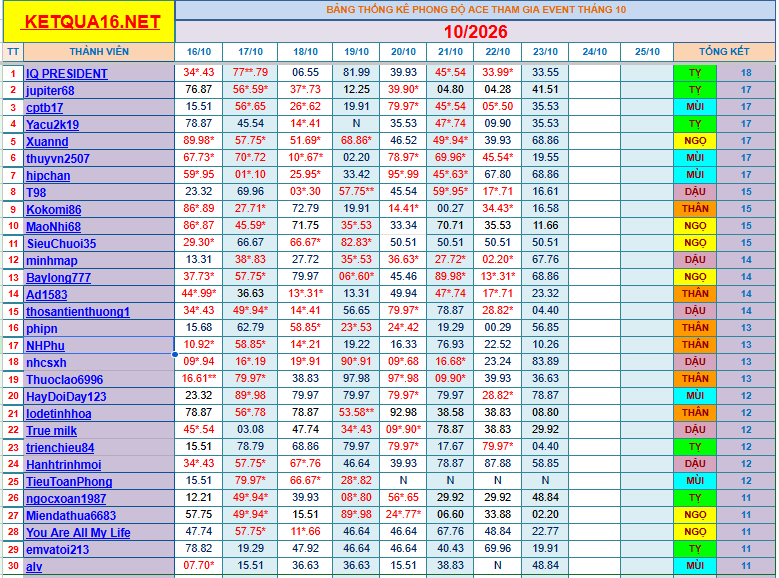Select the 24/10 date header
Image resolution: width=779 pixels, height=578 pixels.
pos(594,52)
